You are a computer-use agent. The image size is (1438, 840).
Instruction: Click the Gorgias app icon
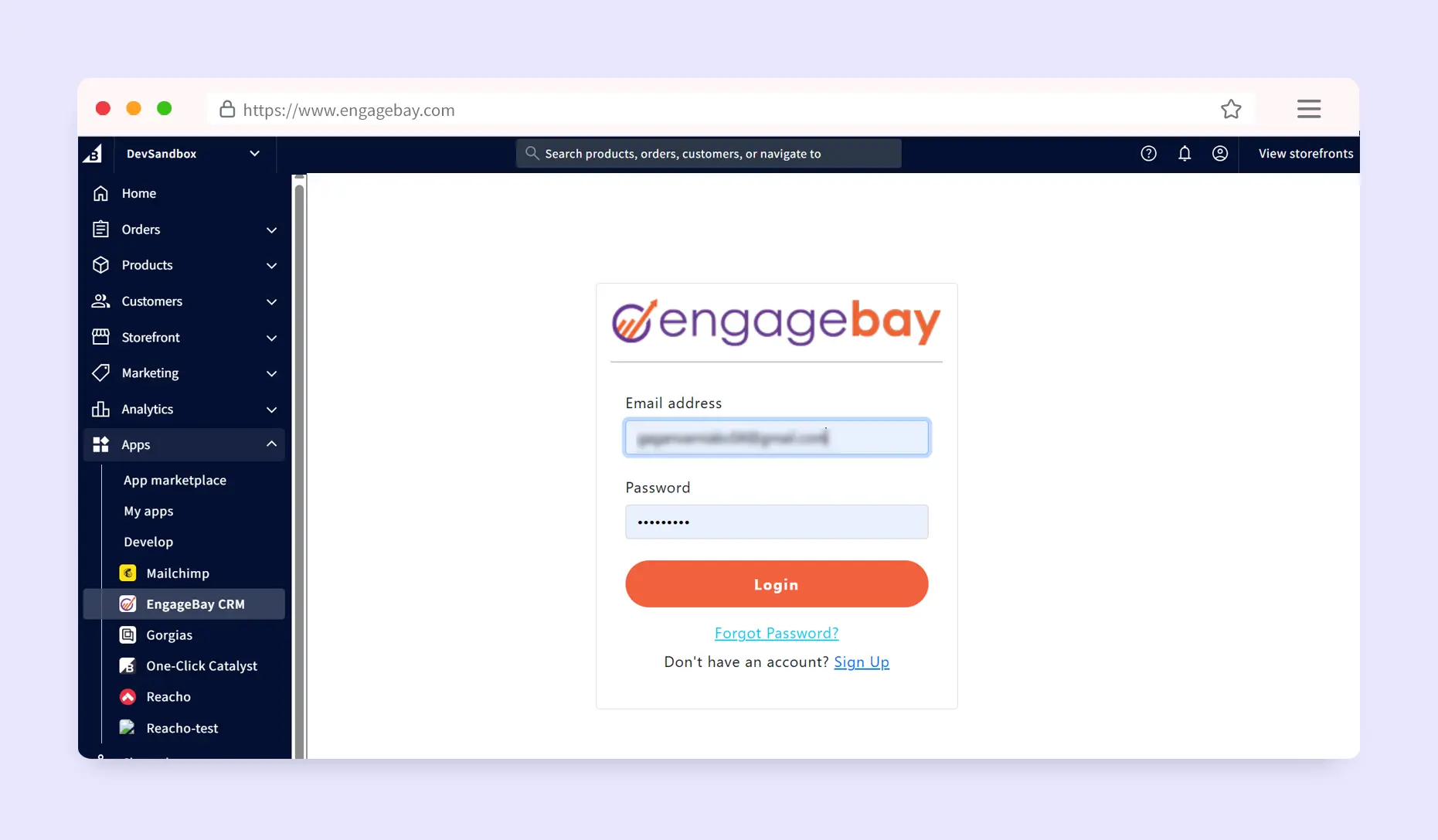coord(128,635)
